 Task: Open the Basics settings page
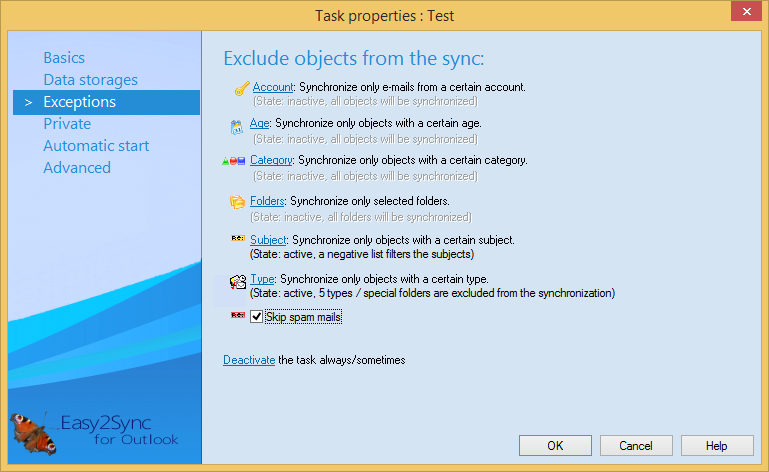pyautogui.click(x=64, y=58)
